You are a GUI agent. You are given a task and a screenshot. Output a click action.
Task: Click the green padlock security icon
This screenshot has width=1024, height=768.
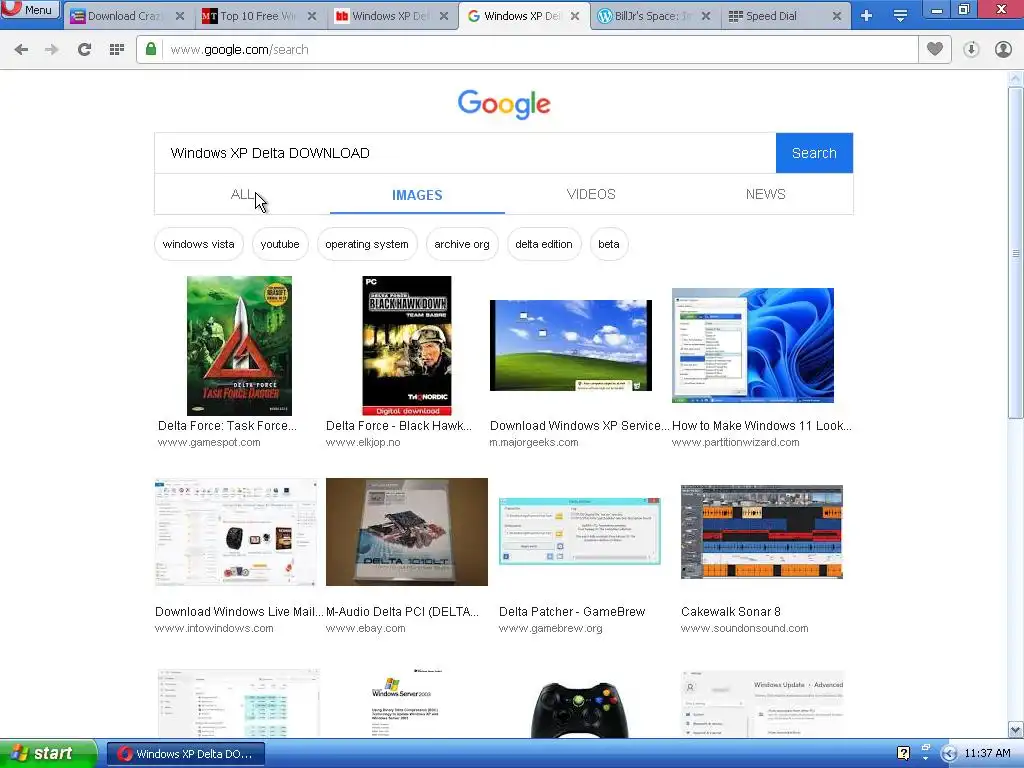[151, 50]
